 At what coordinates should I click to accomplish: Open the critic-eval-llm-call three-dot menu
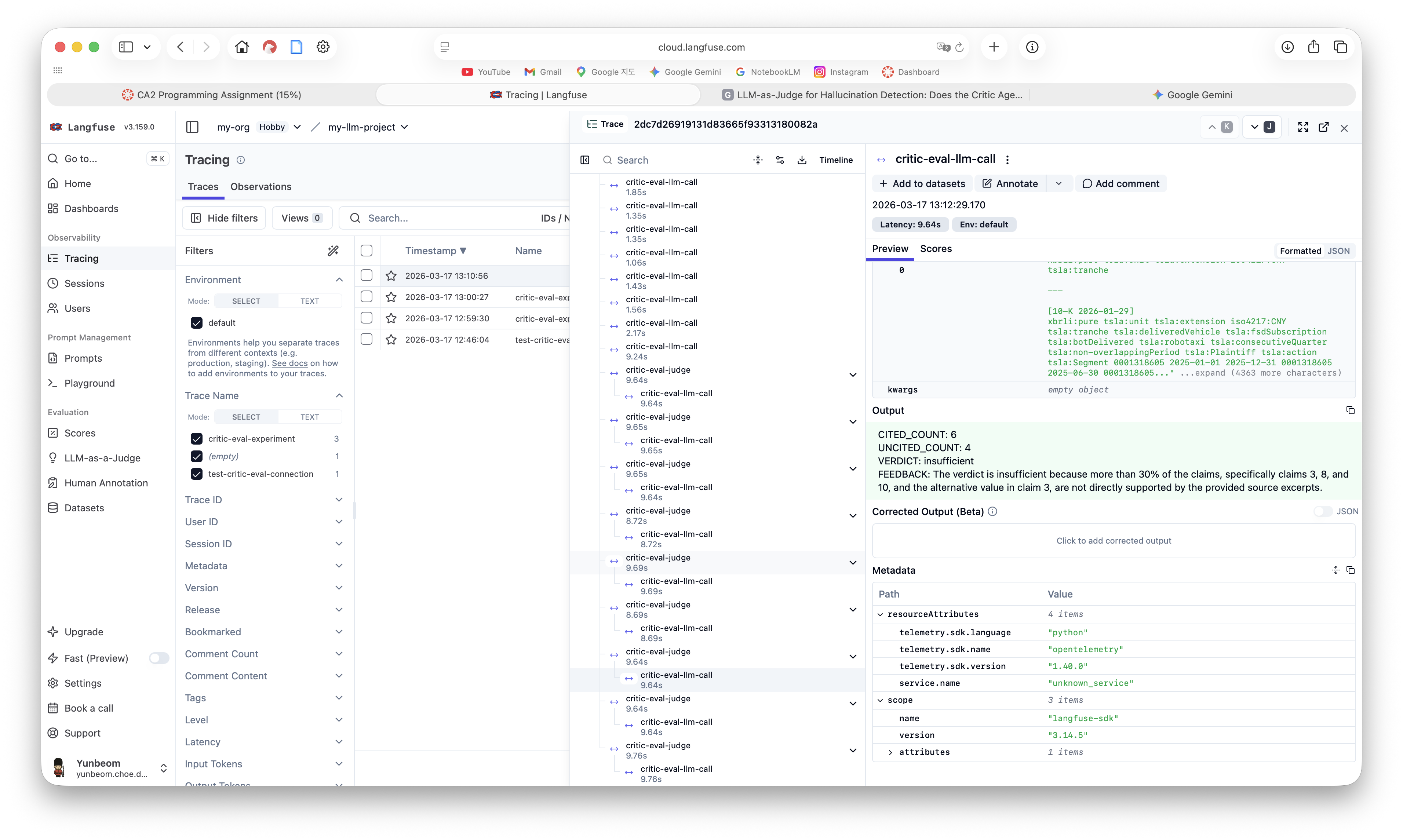pyautogui.click(x=1007, y=160)
